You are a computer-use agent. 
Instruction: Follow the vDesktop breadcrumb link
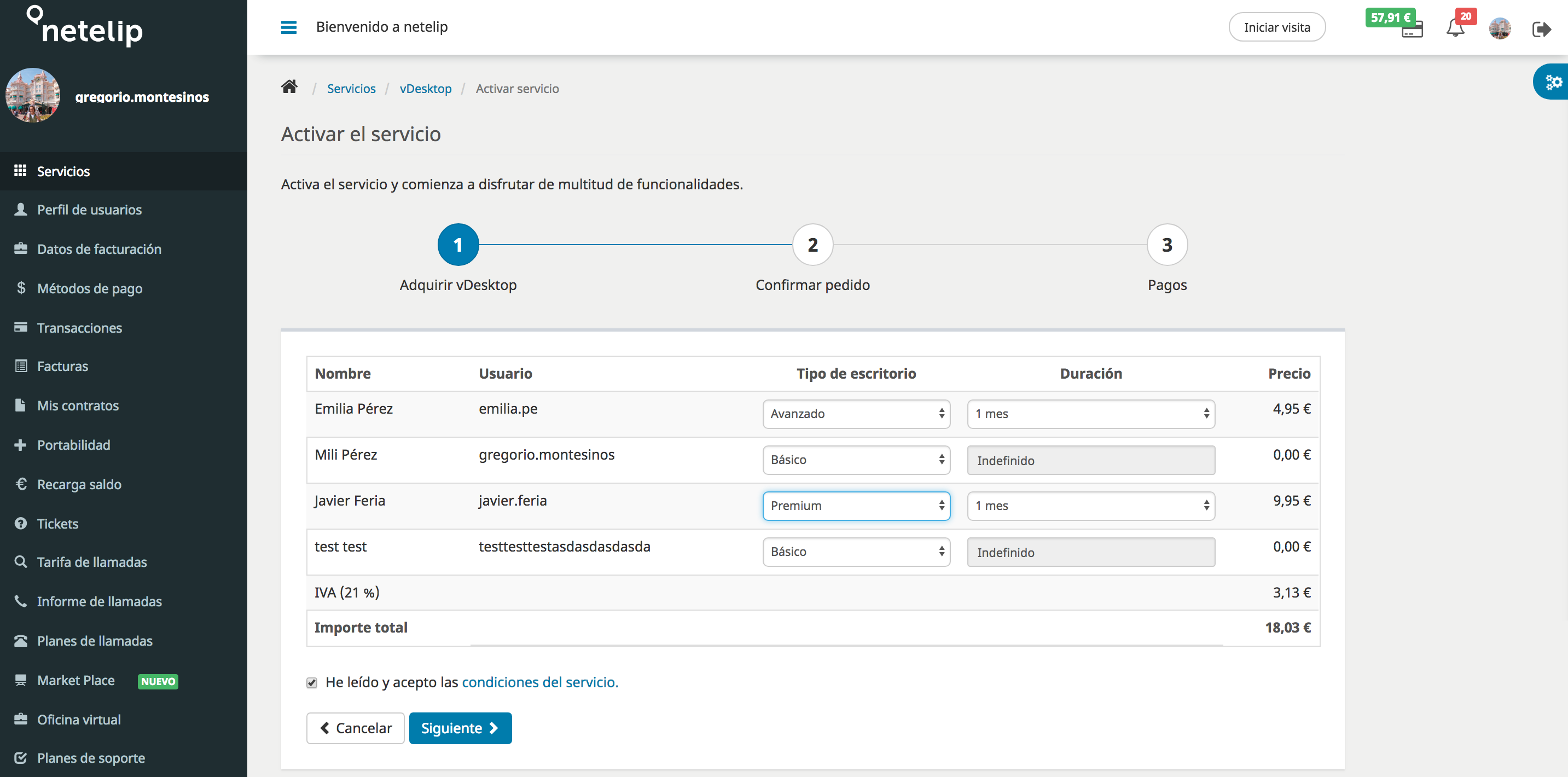click(x=426, y=88)
